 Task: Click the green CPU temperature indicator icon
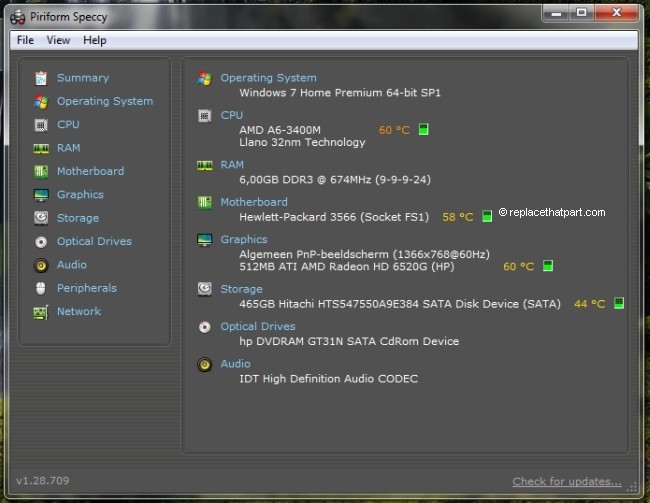[423, 129]
